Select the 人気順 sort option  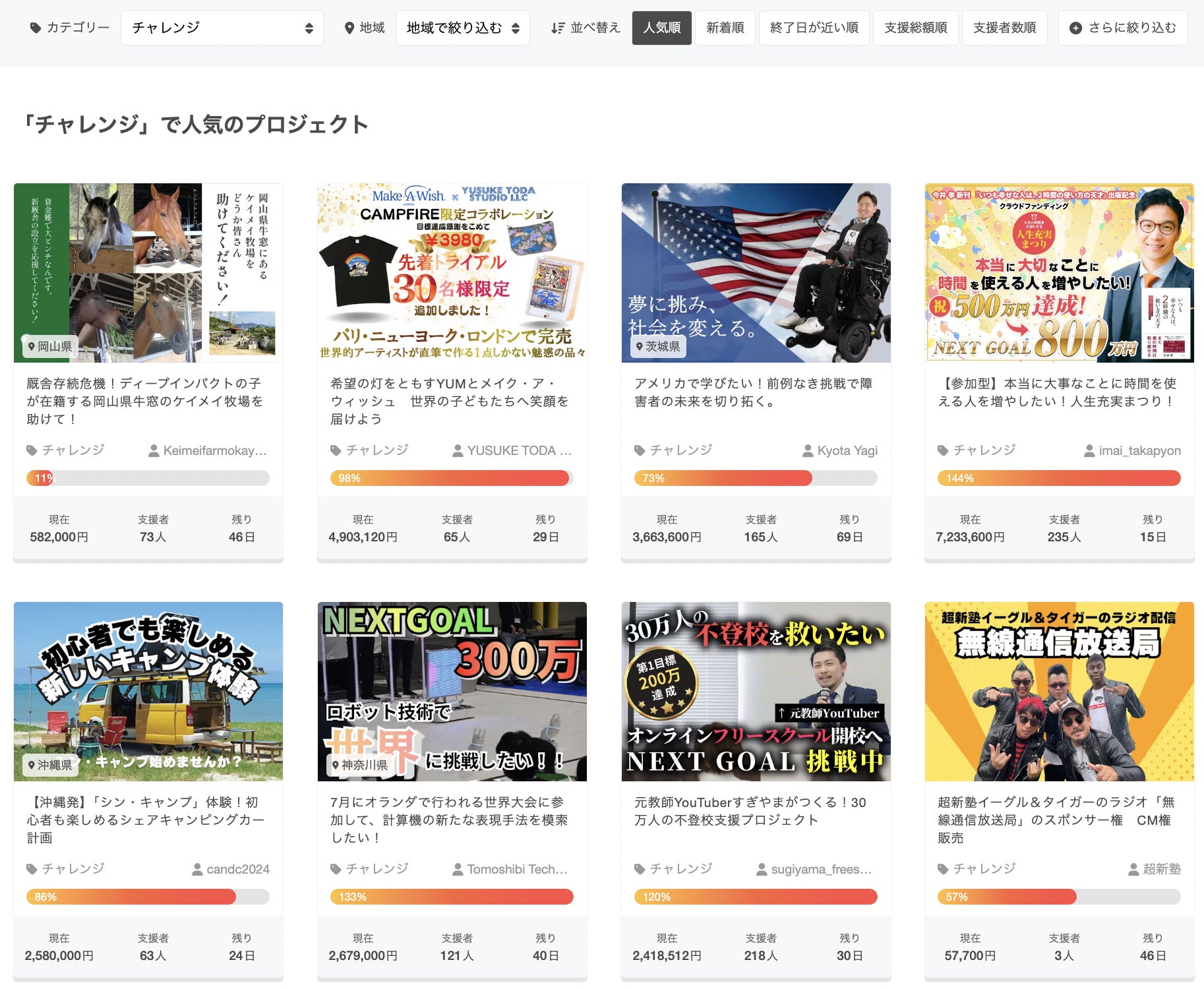(x=661, y=28)
